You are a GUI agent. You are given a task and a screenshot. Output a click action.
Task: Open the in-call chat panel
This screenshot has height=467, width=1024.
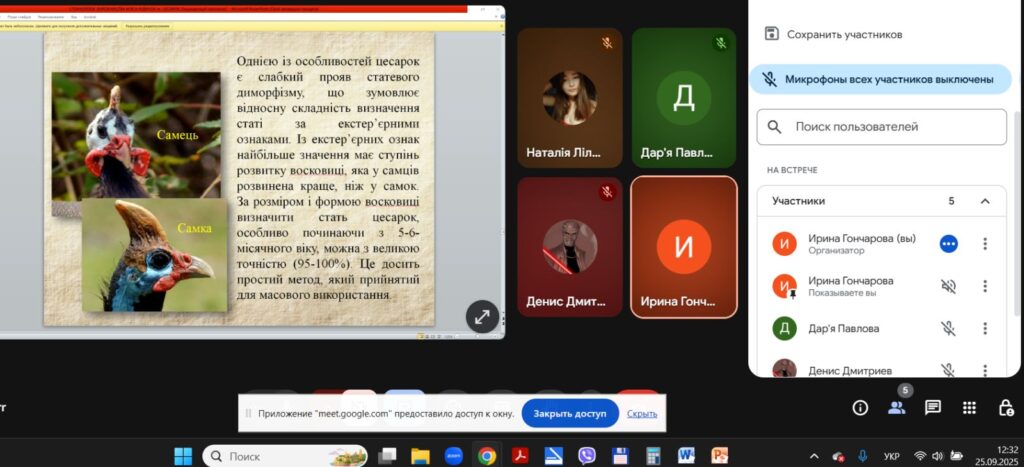(x=932, y=407)
